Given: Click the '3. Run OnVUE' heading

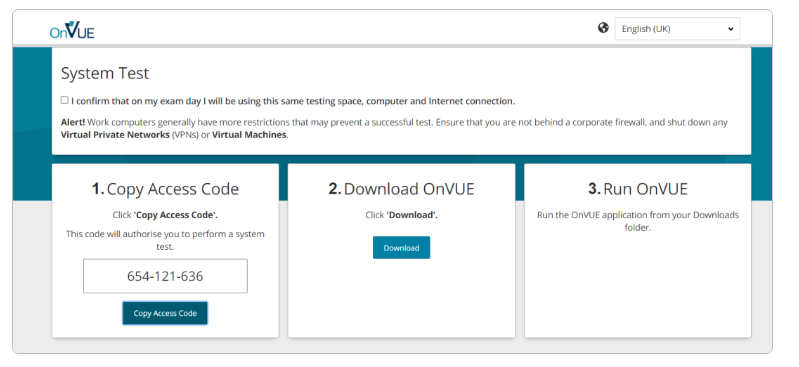Looking at the screenshot, I should [637, 189].
